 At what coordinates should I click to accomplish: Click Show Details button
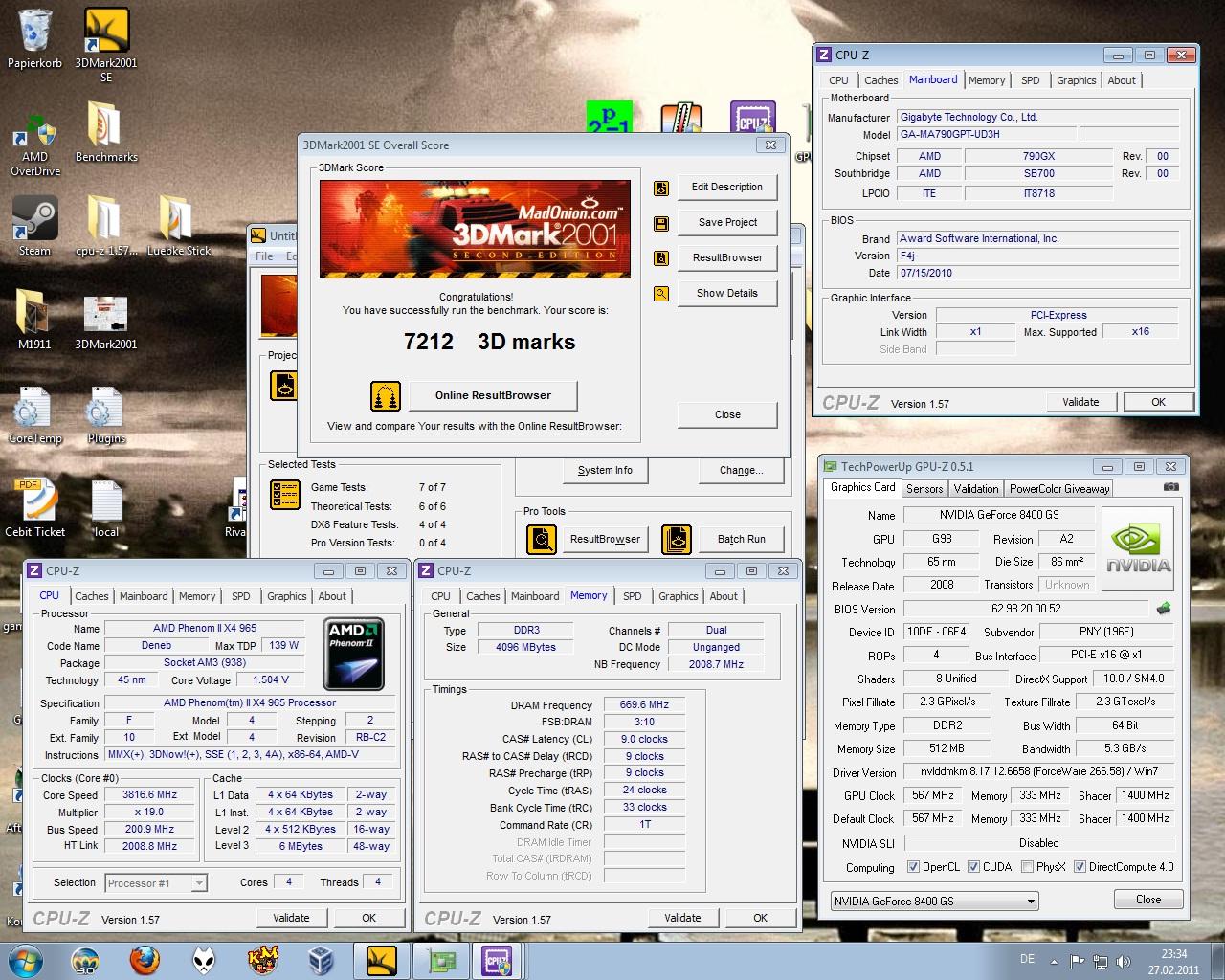point(727,294)
